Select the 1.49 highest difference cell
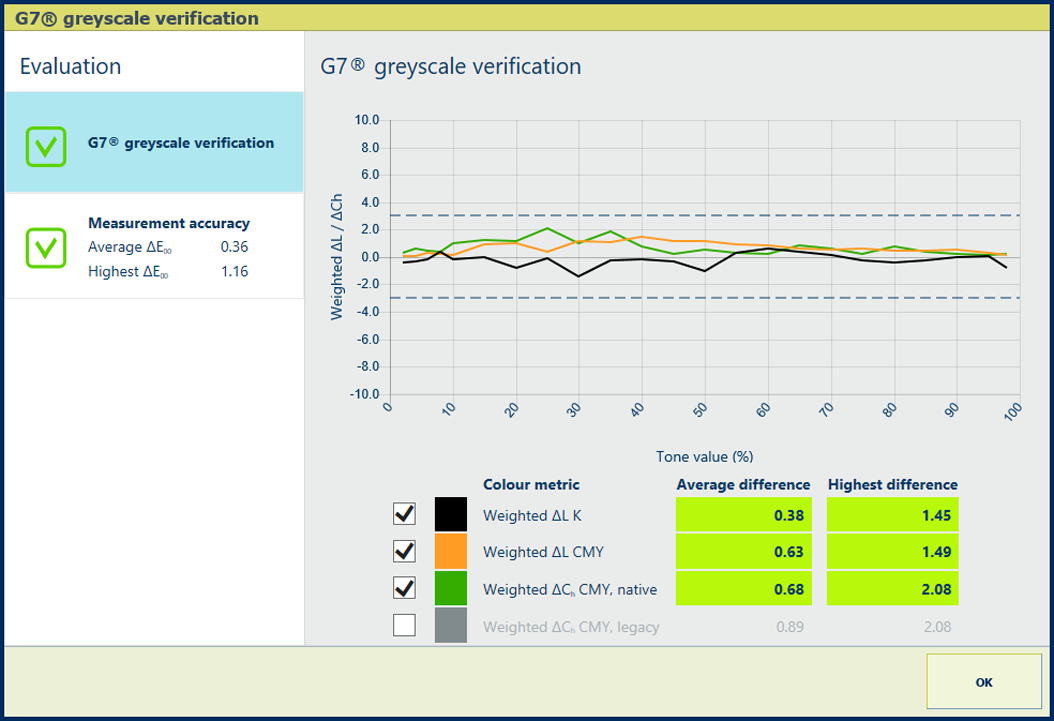Image resolution: width=1054 pixels, height=721 pixels. click(892, 552)
